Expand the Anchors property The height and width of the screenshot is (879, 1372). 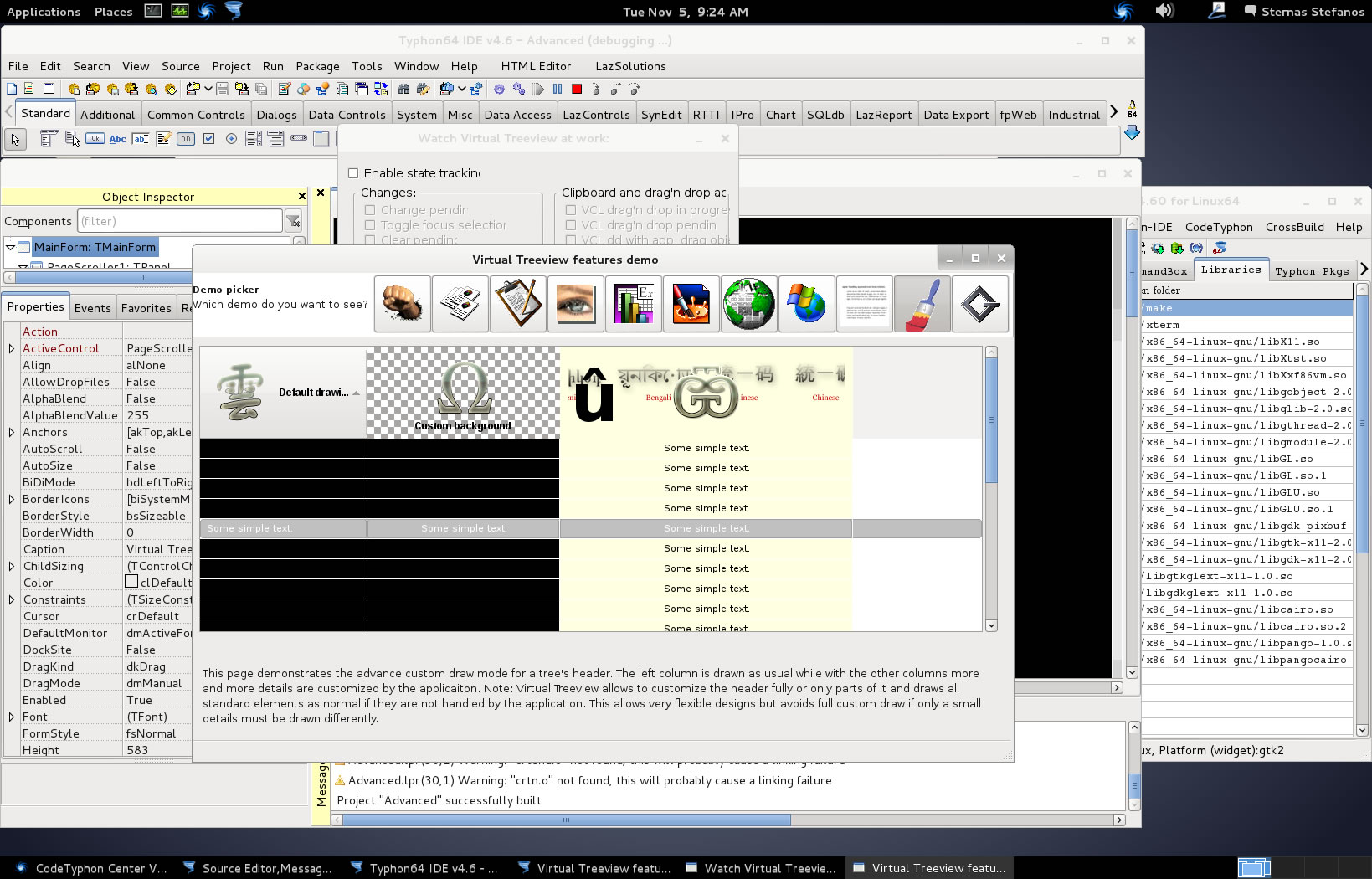click(x=11, y=432)
